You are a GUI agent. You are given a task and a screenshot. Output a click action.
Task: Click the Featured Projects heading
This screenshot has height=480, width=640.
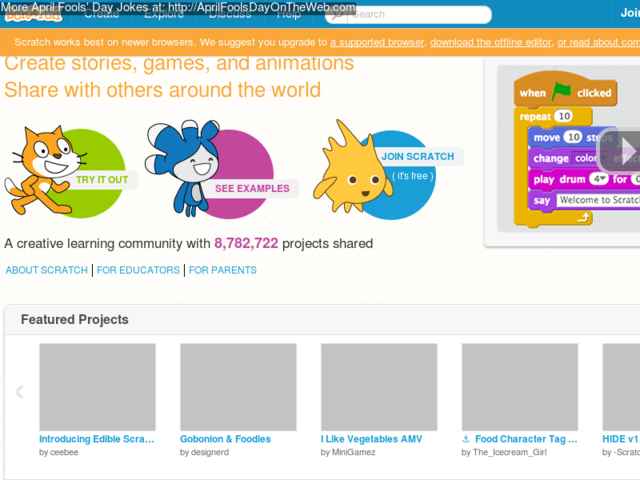74,319
